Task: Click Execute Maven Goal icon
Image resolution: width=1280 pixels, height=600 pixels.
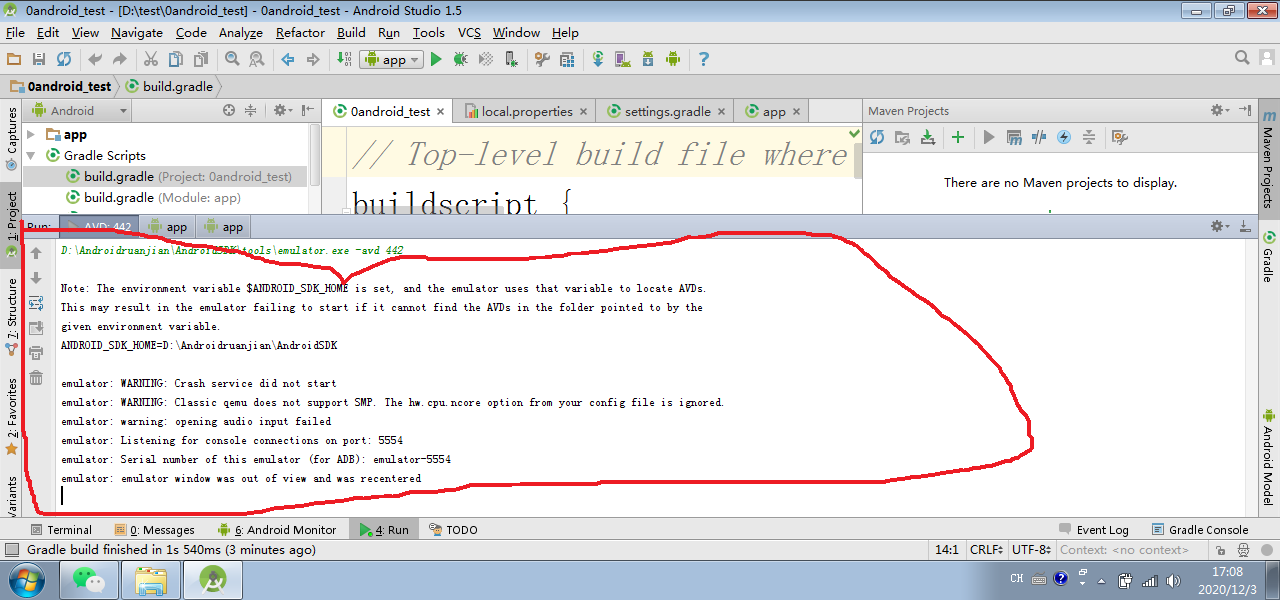Action: (1014, 137)
